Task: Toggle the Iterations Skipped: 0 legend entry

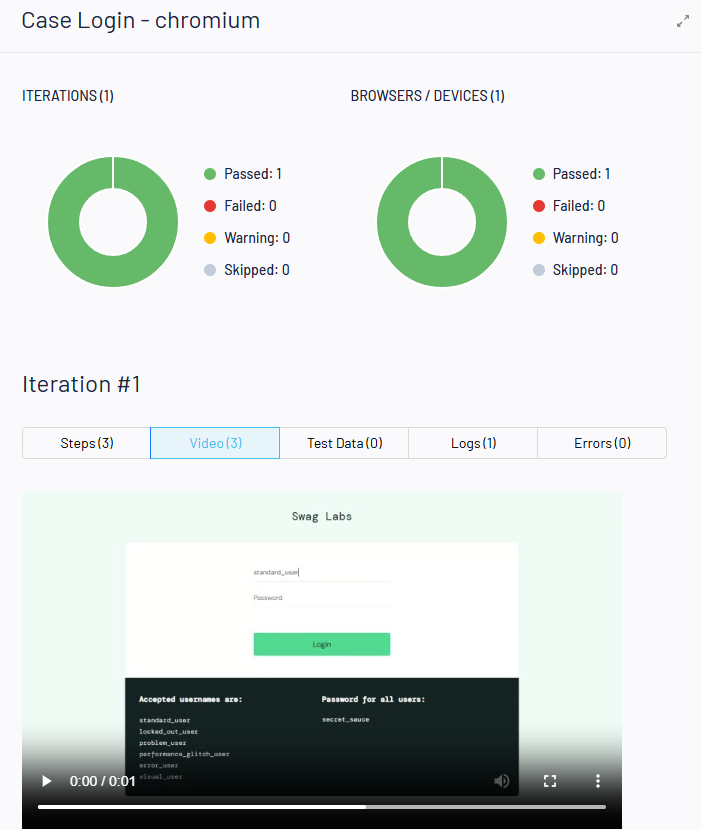Action: 247,270
